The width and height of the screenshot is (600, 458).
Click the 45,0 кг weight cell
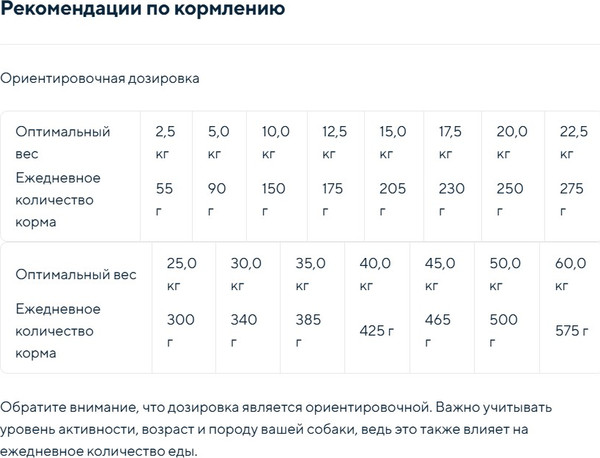[x=440, y=274]
